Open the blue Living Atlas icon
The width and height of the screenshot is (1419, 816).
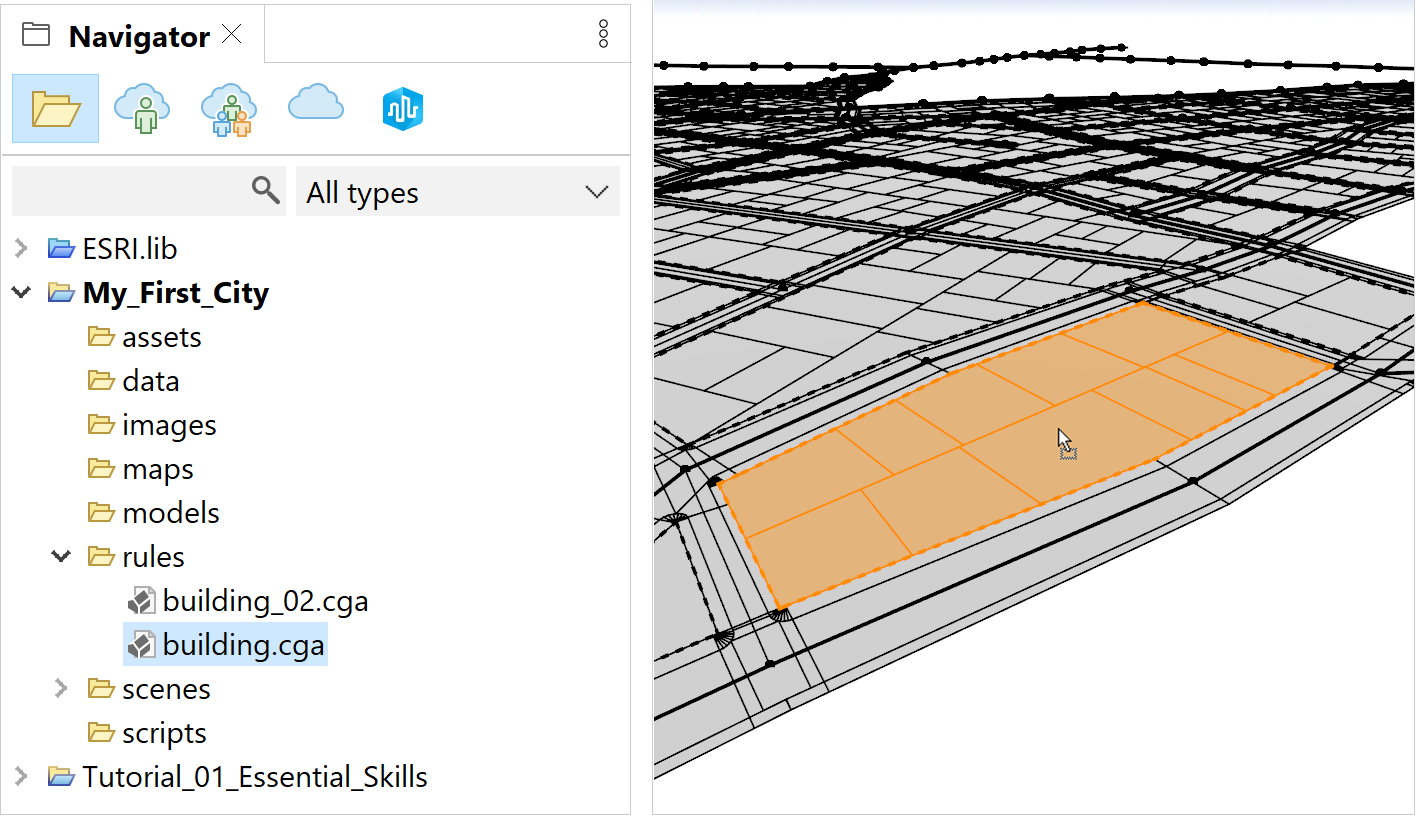[403, 108]
